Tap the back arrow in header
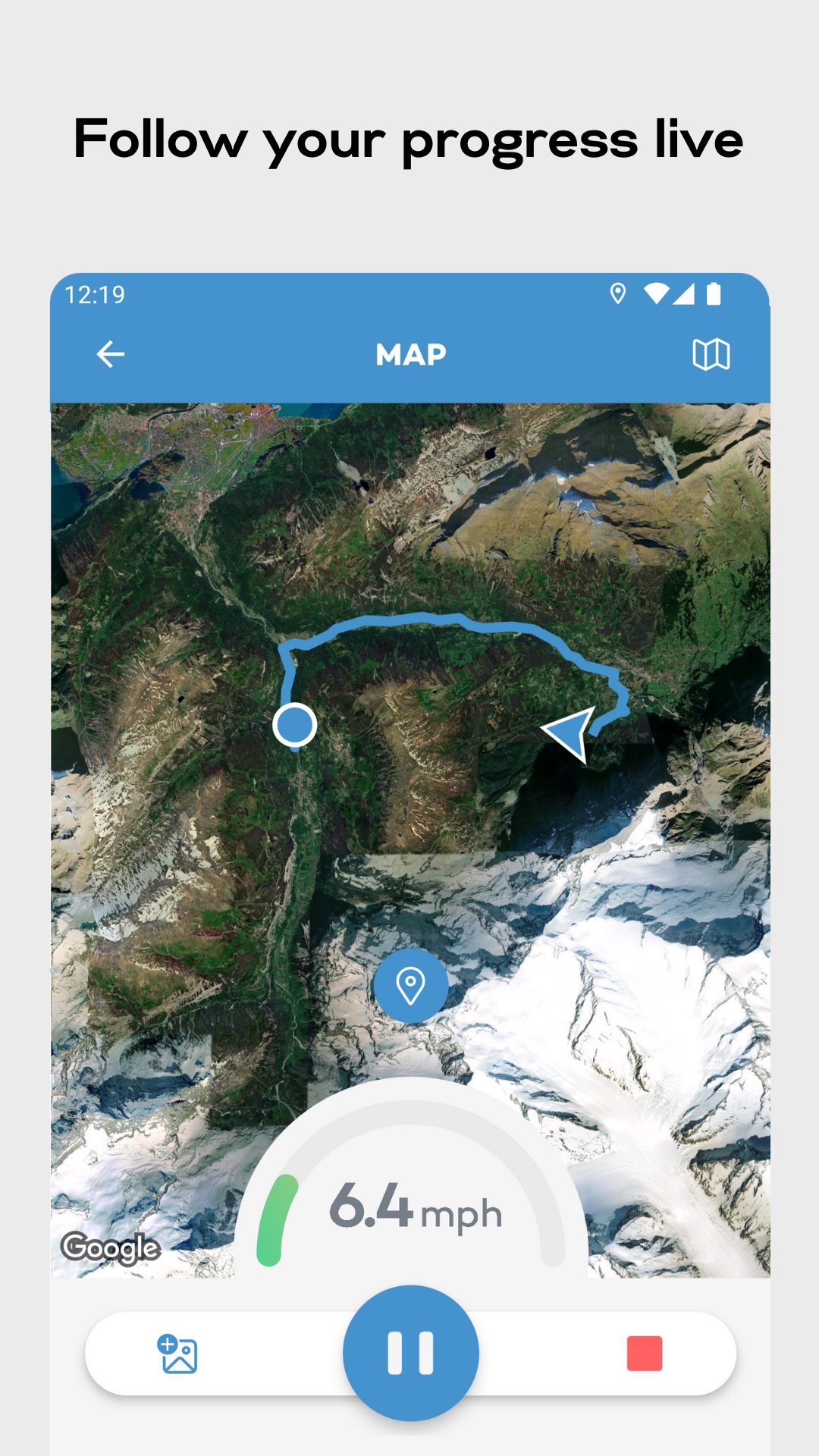 click(x=111, y=354)
